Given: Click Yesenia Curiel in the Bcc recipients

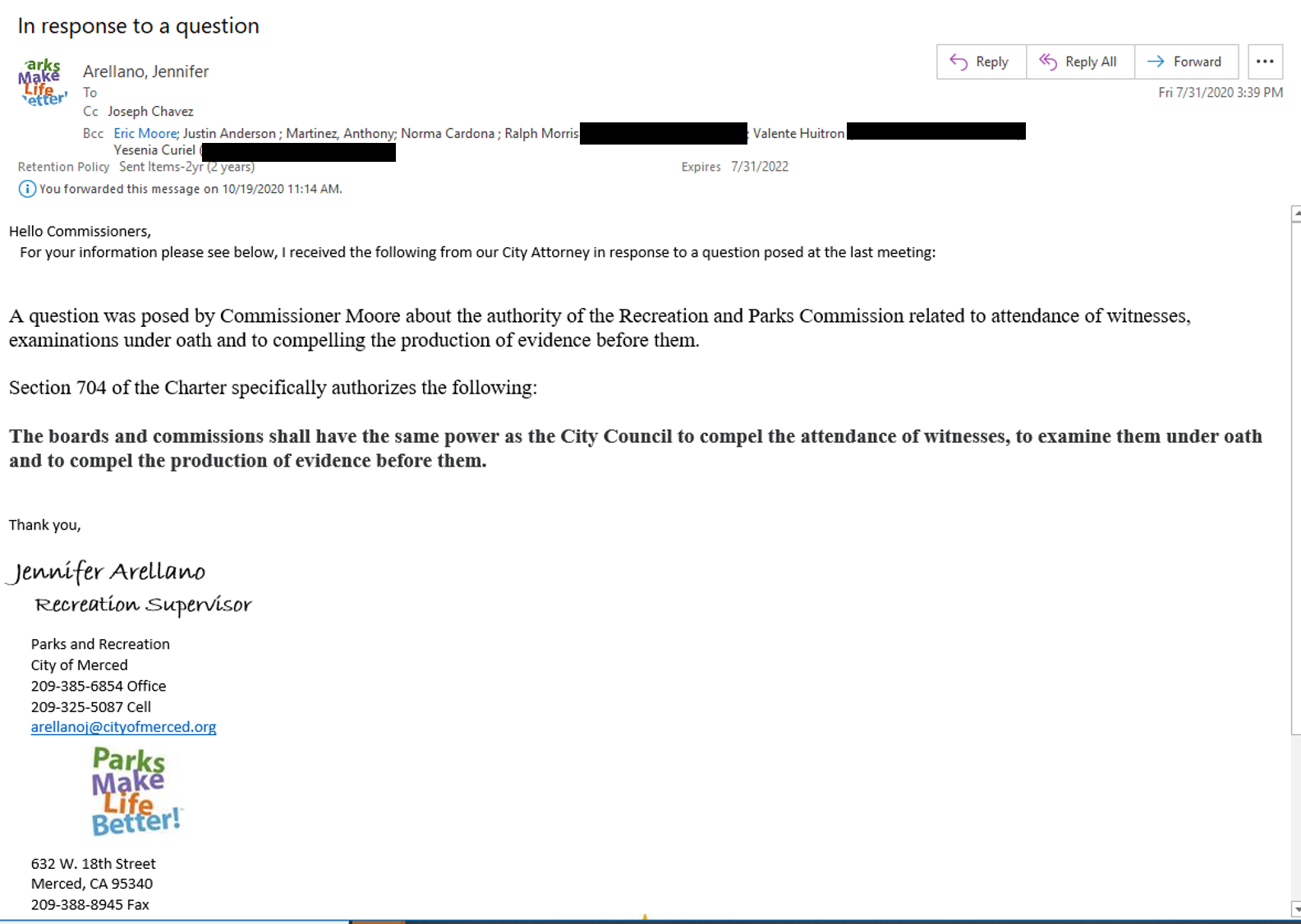Looking at the screenshot, I should [x=154, y=150].
